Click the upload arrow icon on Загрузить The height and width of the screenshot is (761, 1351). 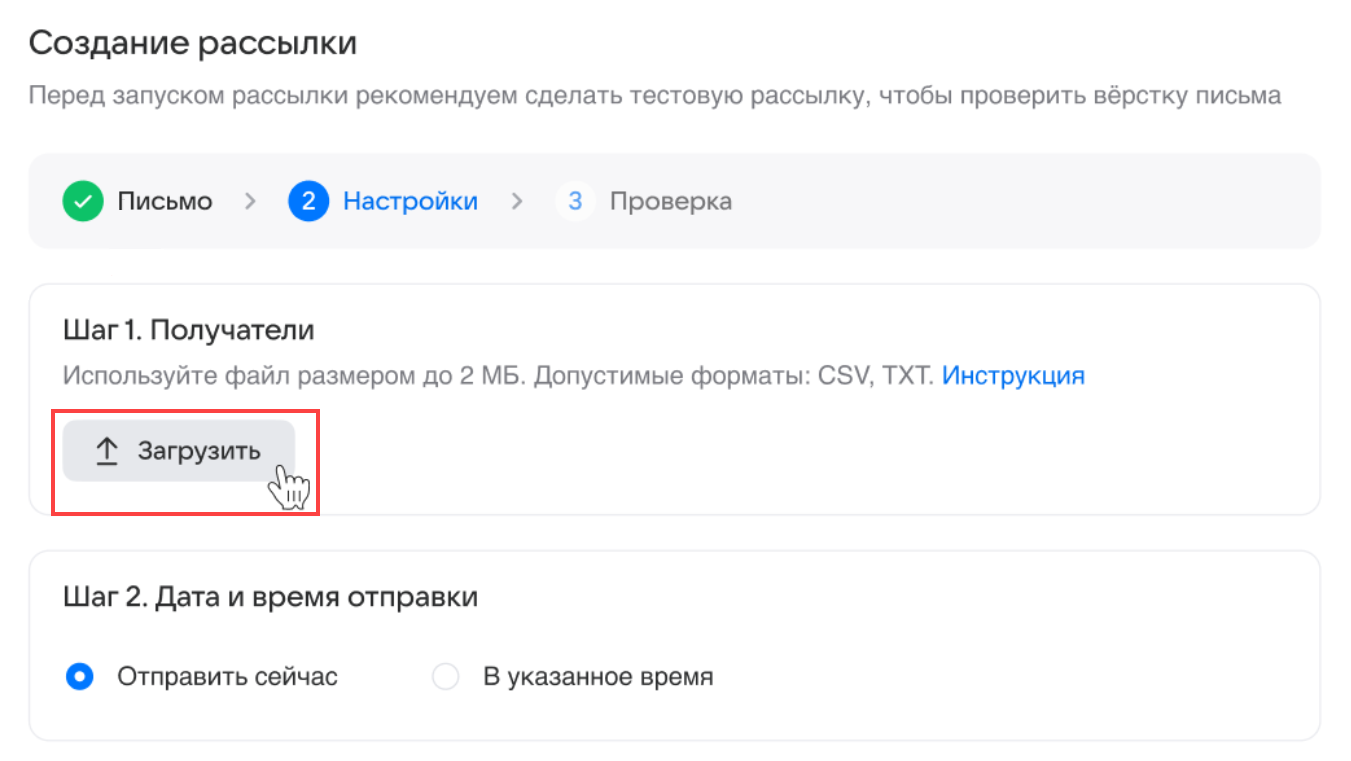[106, 452]
